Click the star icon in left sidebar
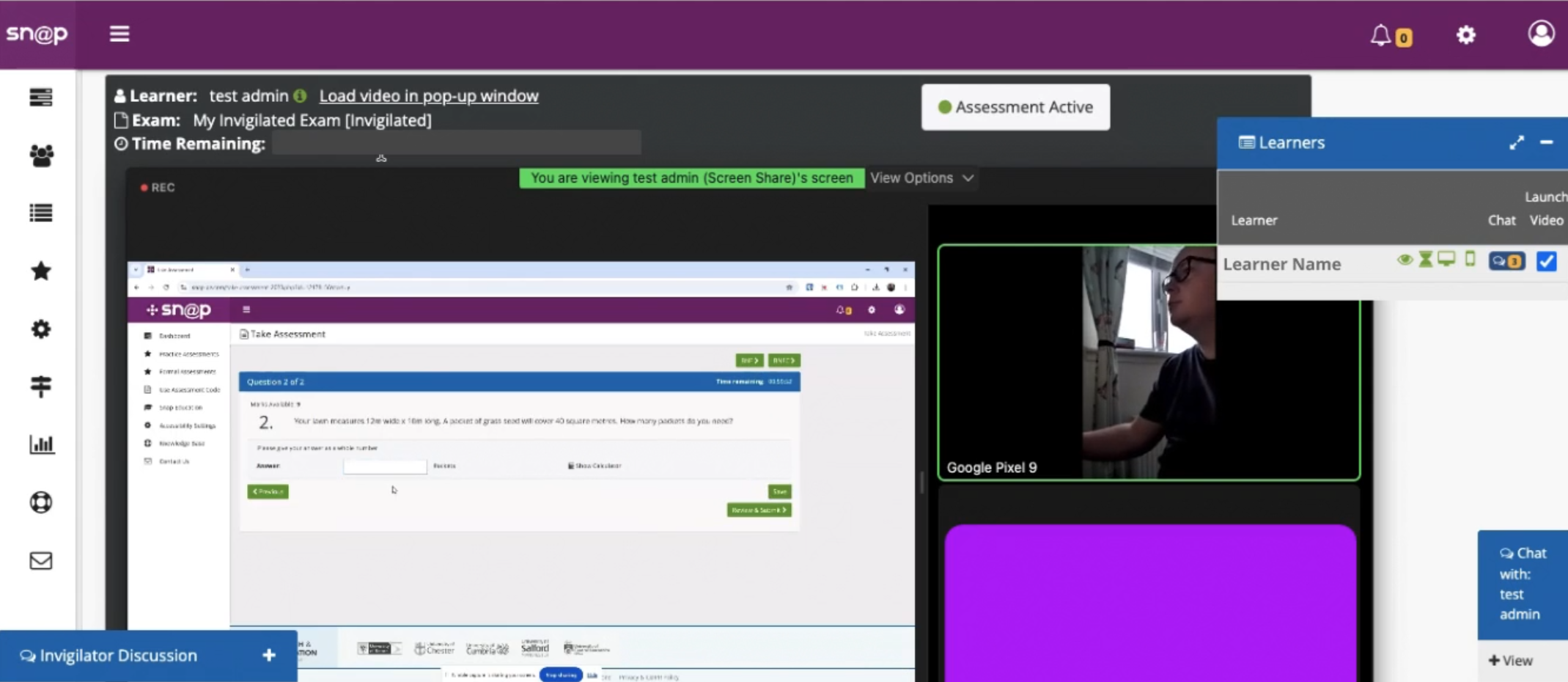Screen dimensions: 1568x682 point(41,271)
